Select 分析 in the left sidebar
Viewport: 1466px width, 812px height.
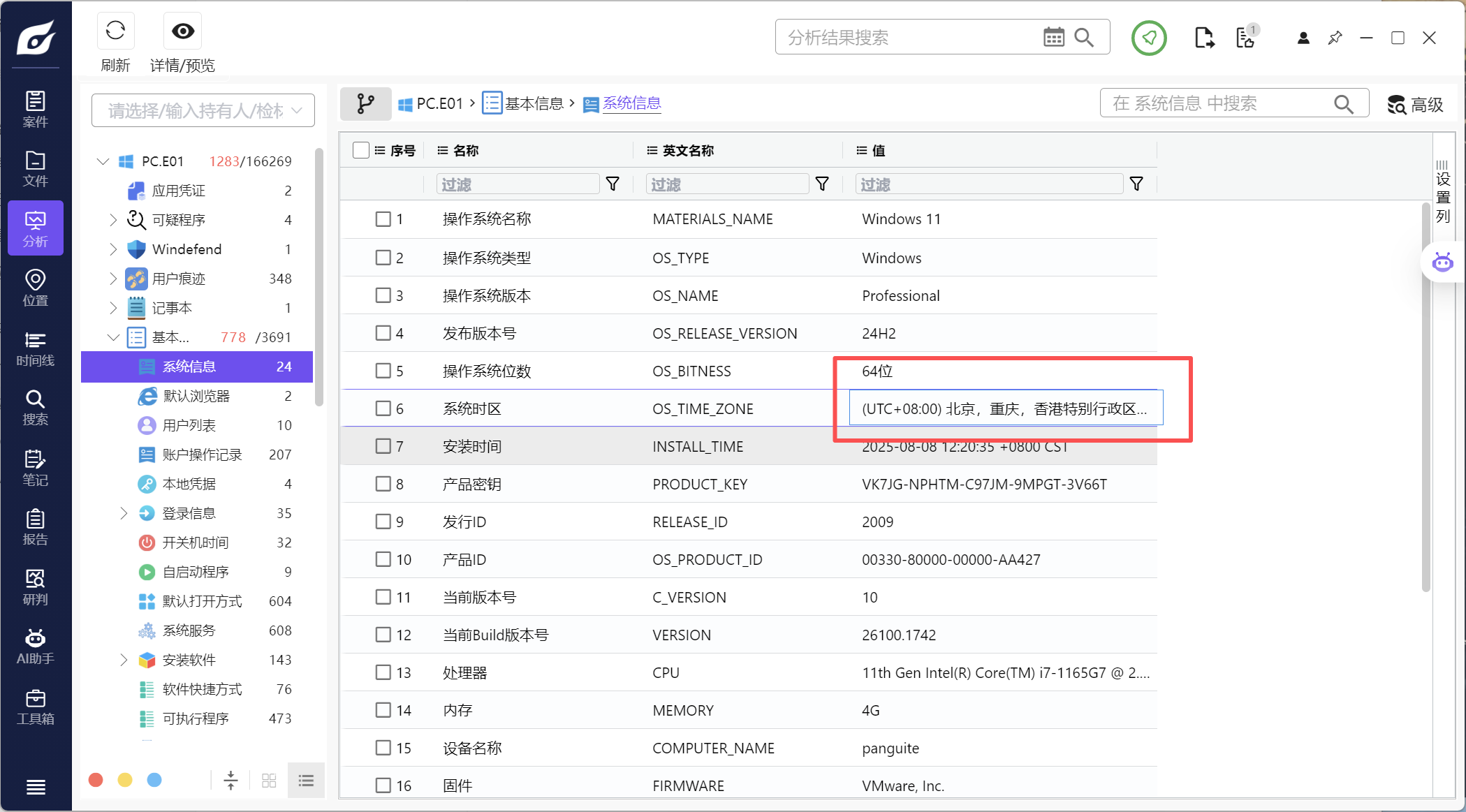point(36,228)
